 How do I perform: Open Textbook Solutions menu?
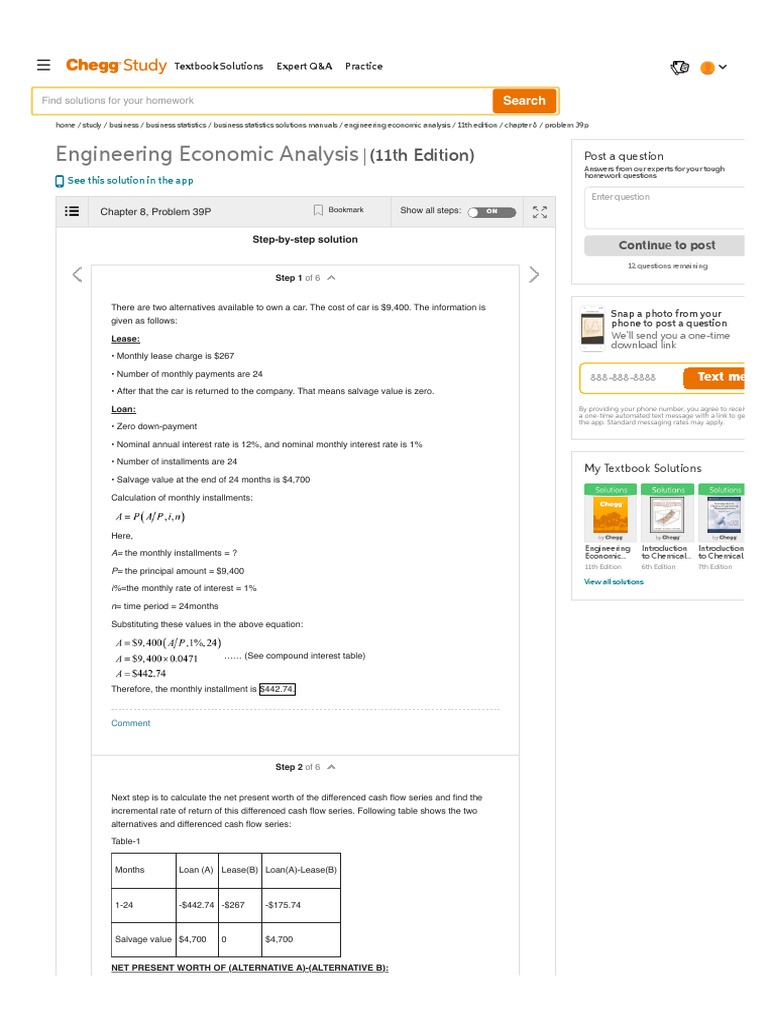point(218,66)
